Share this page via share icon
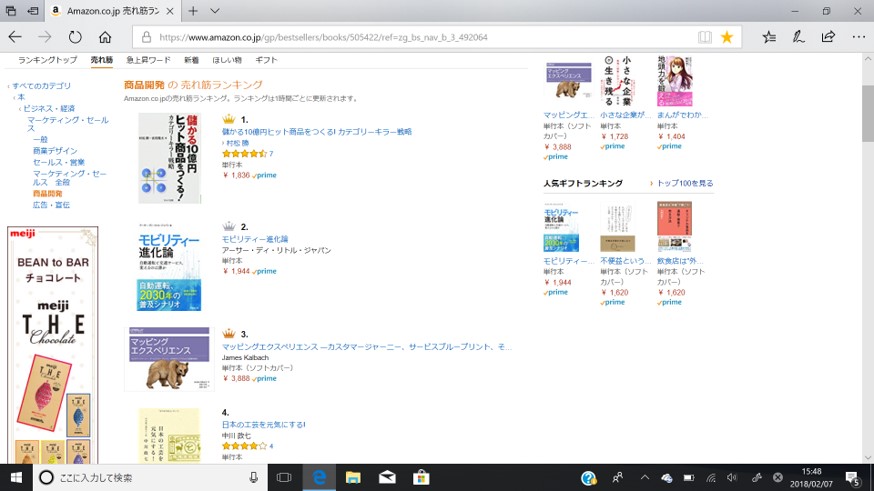Viewport: 874px width, 491px height. (x=828, y=37)
